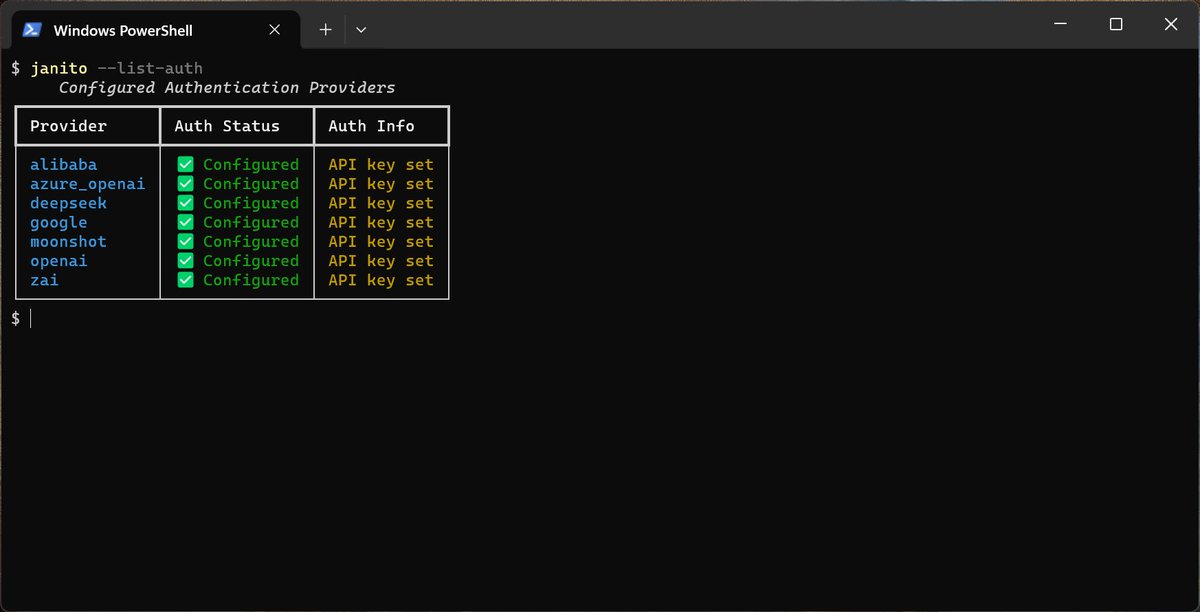
Task: Click API key set in openai row
Action: 381,261
